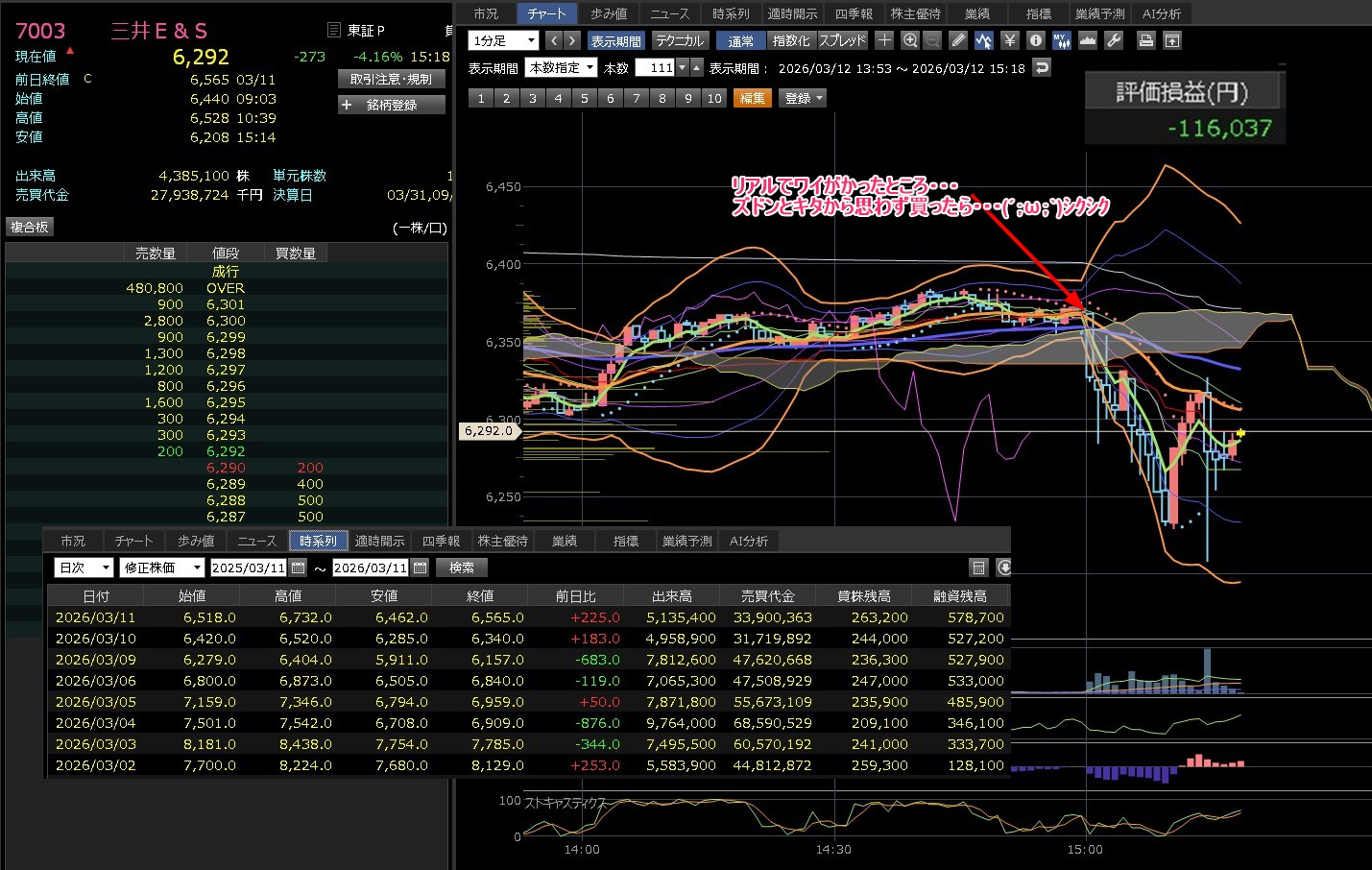Click the 本数 input field showing 111

tap(655, 67)
